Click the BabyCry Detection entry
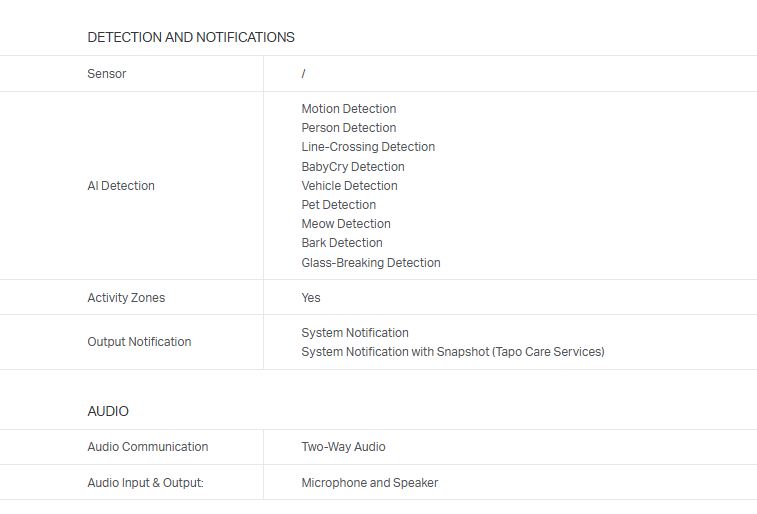Screen dimensions: 757x514 (x=353, y=167)
